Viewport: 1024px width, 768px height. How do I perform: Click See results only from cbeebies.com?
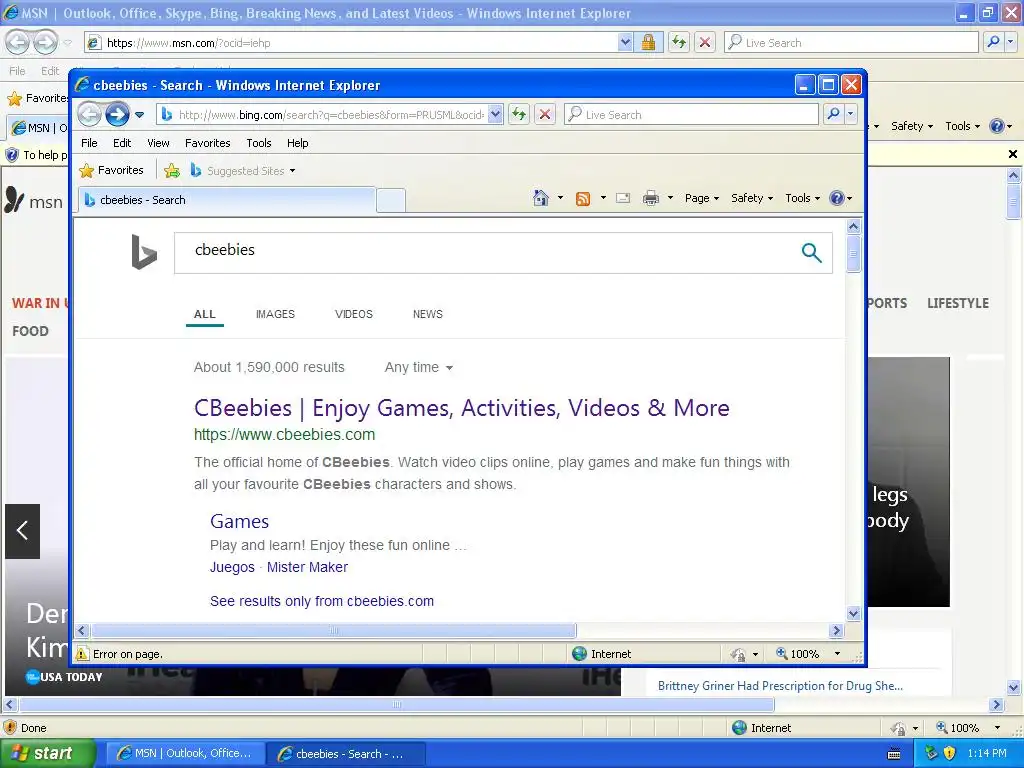[322, 601]
